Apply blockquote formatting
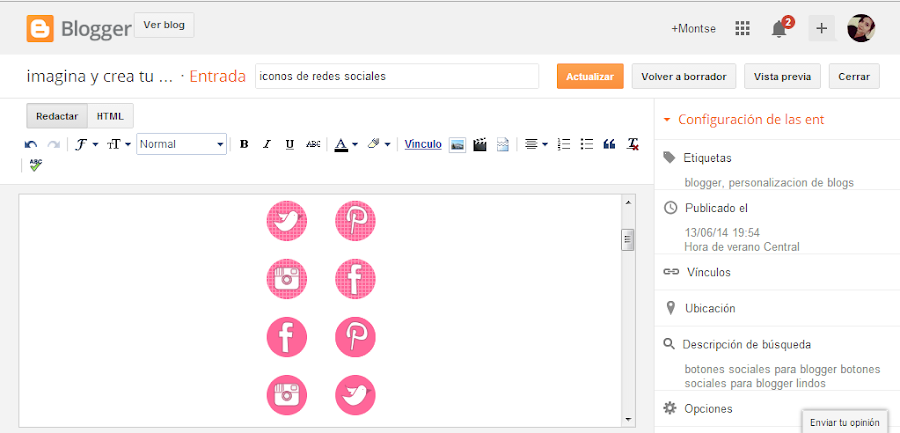 coord(609,144)
